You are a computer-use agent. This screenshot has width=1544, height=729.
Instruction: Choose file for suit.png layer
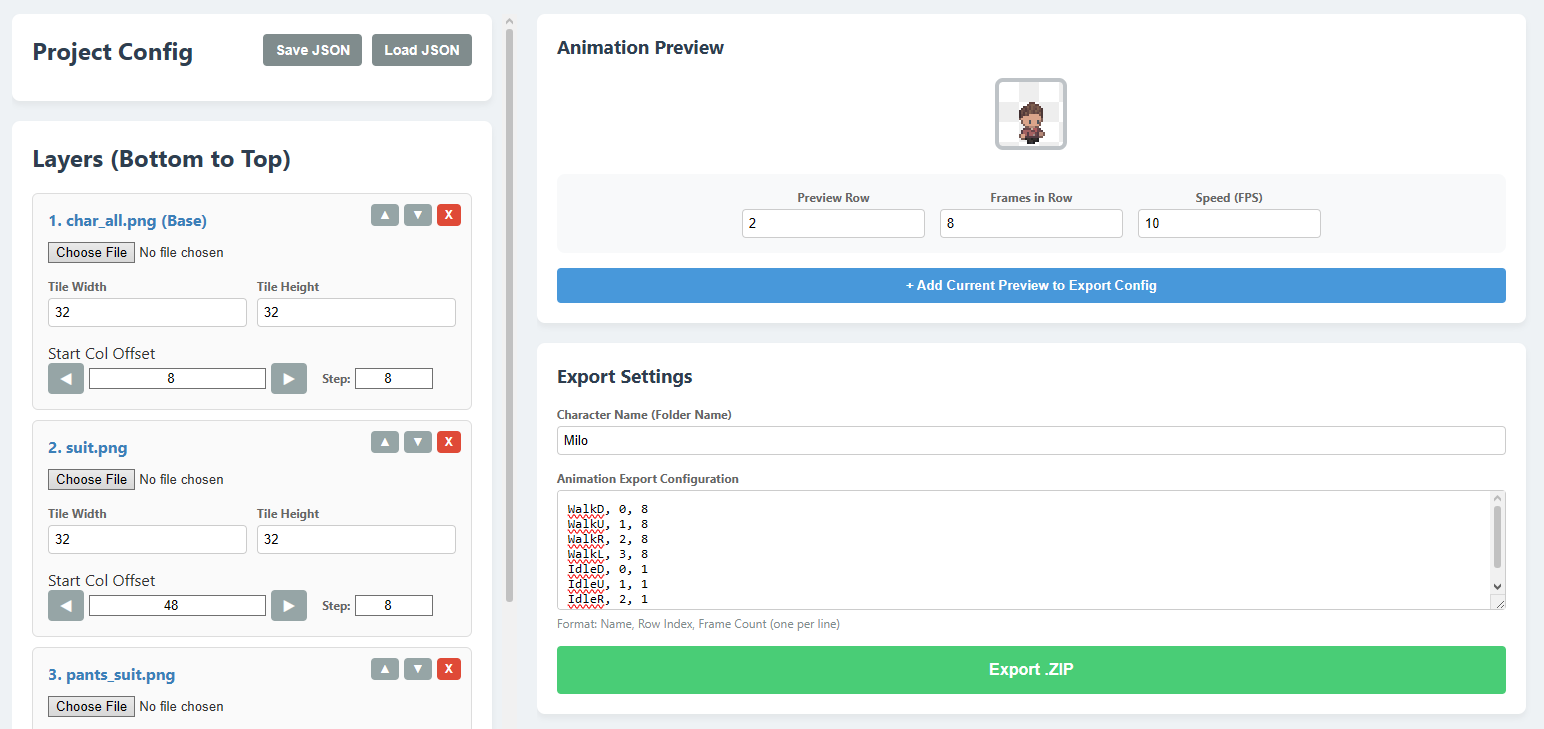(92, 479)
